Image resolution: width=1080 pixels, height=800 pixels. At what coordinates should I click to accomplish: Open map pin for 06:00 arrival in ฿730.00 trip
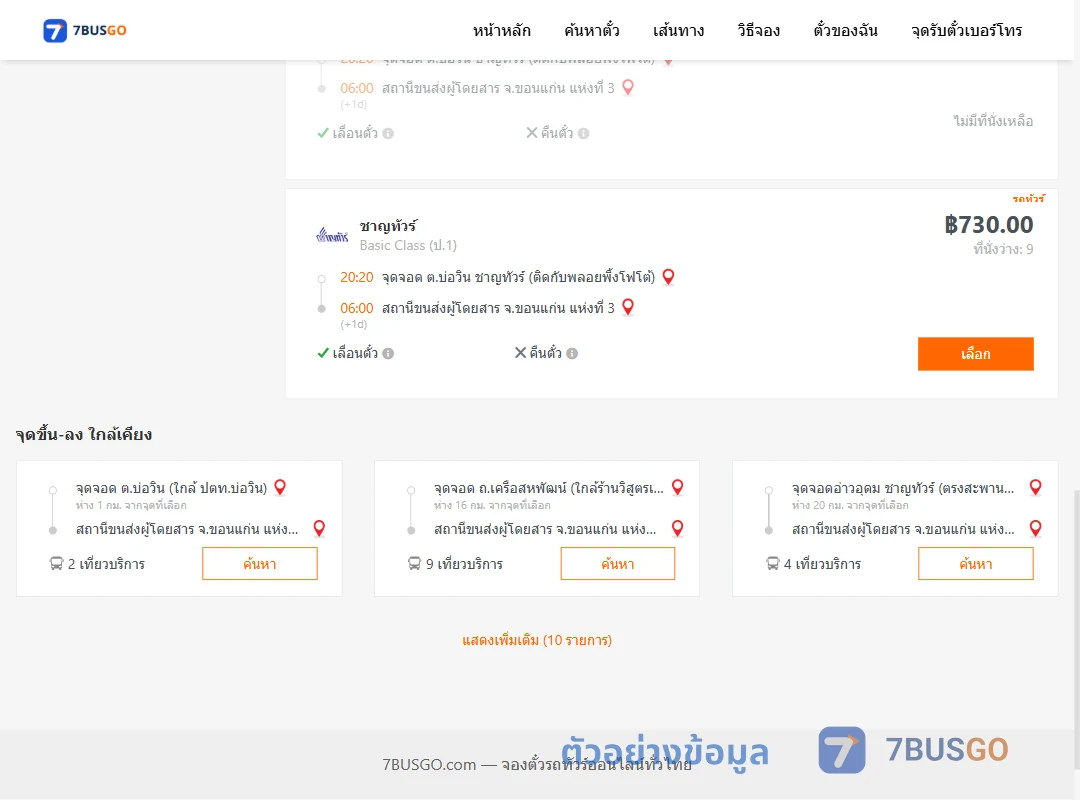coord(627,307)
